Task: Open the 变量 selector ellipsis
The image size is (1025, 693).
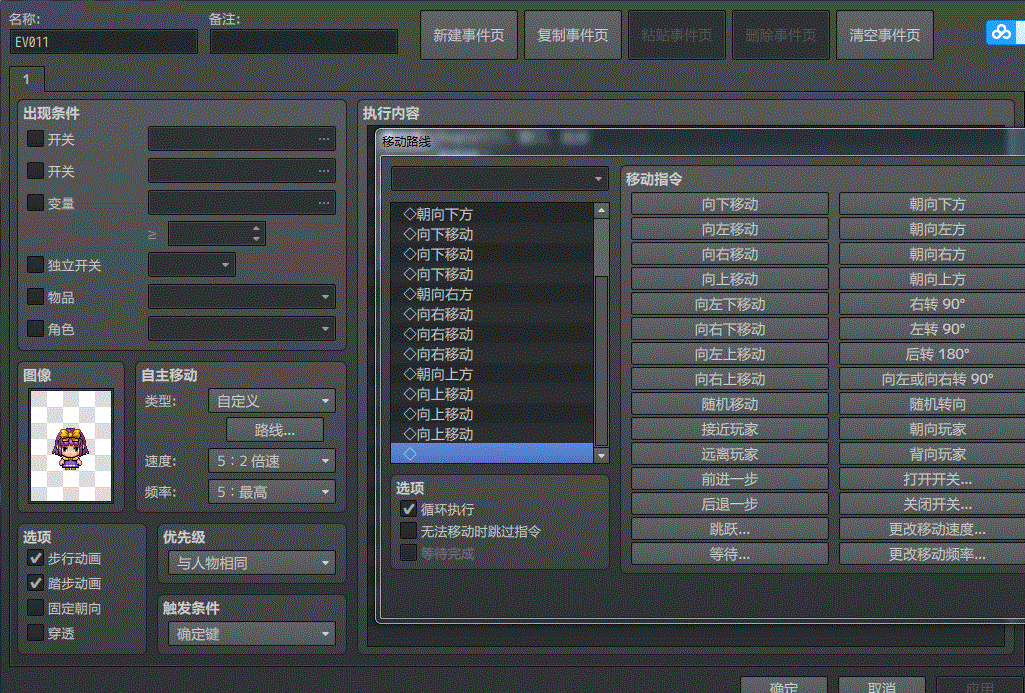Action: (x=324, y=203)
